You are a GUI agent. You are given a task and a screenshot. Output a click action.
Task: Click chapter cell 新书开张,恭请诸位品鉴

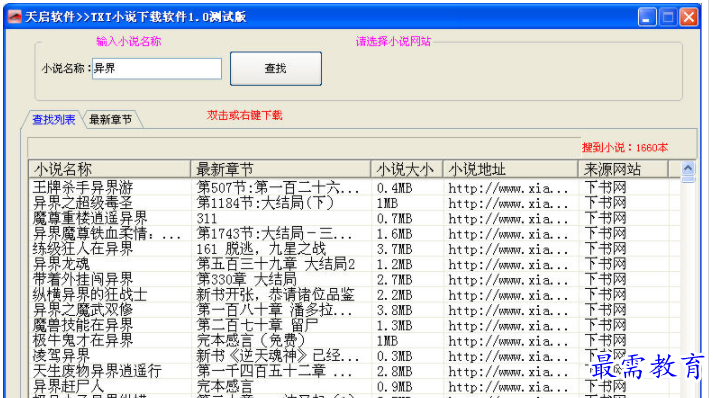pyautogui.click(x=276, y=295)
